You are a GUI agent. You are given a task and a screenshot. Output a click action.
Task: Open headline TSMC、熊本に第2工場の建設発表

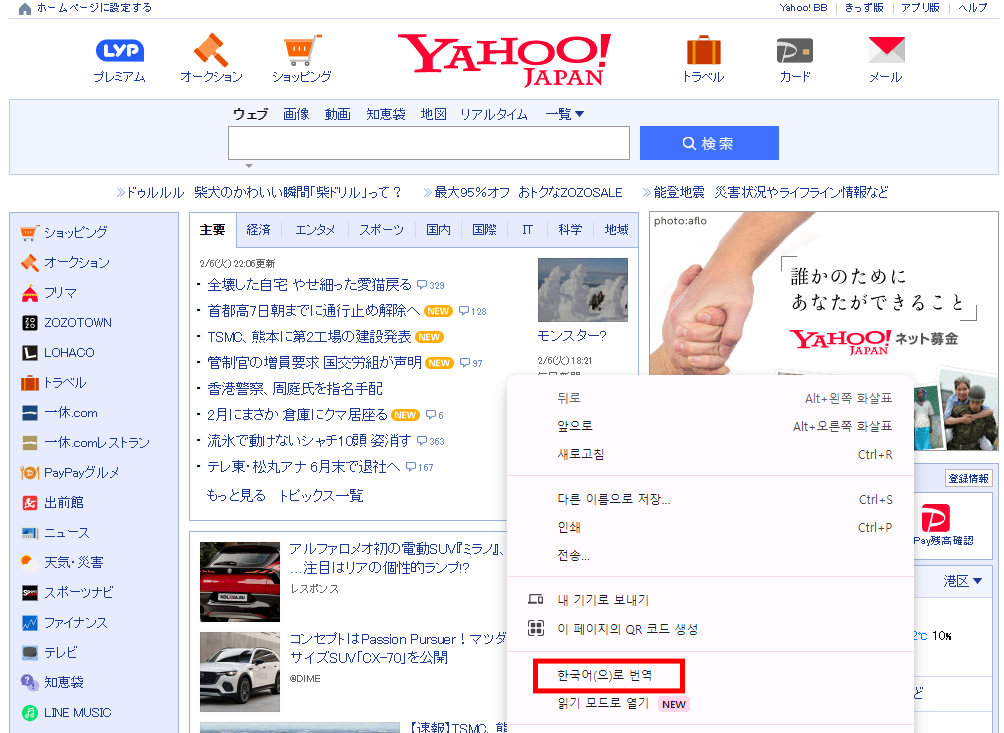[309, 337]
